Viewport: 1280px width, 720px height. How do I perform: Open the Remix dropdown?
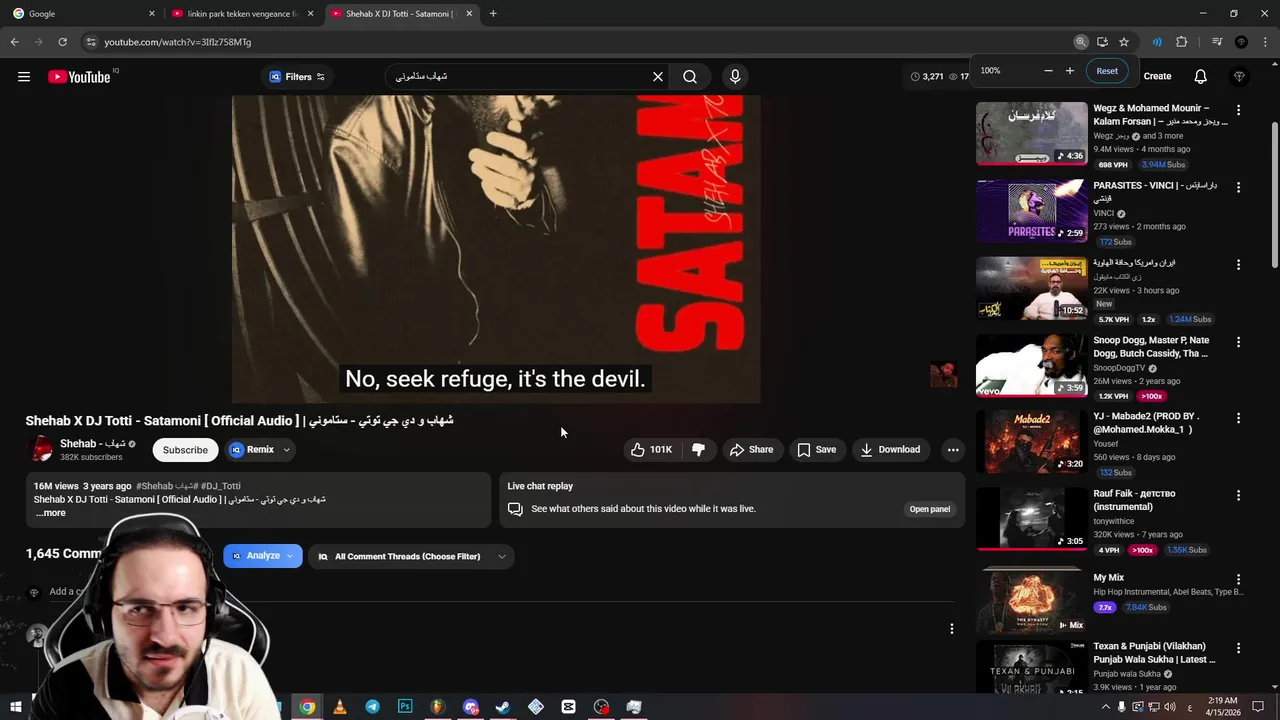click(x=286, y=450)
